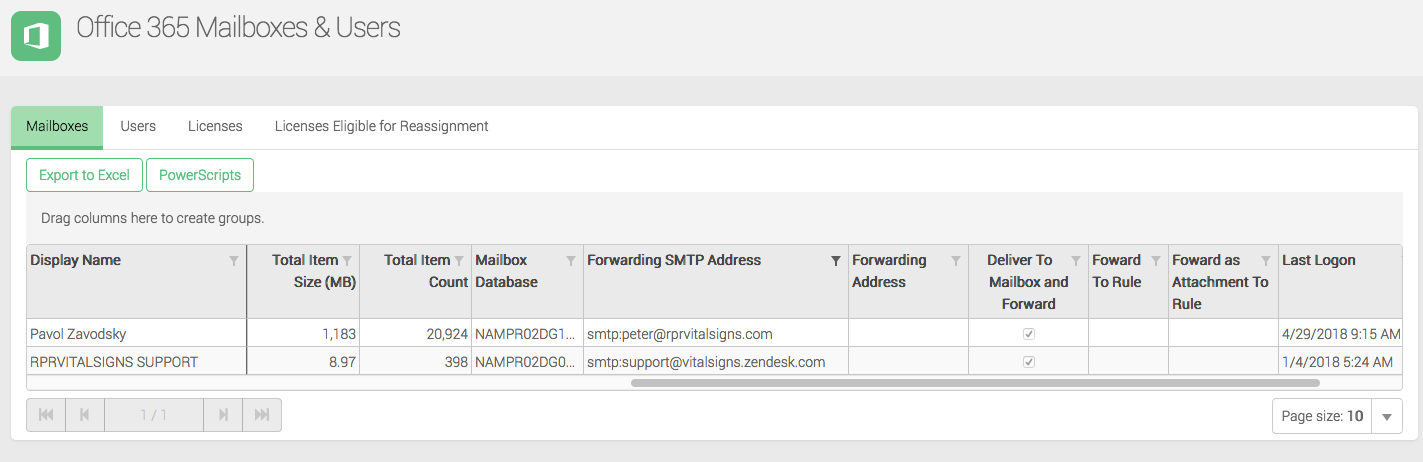
Task: Sort by Display Name column header
Action: [x=75, y=260]
